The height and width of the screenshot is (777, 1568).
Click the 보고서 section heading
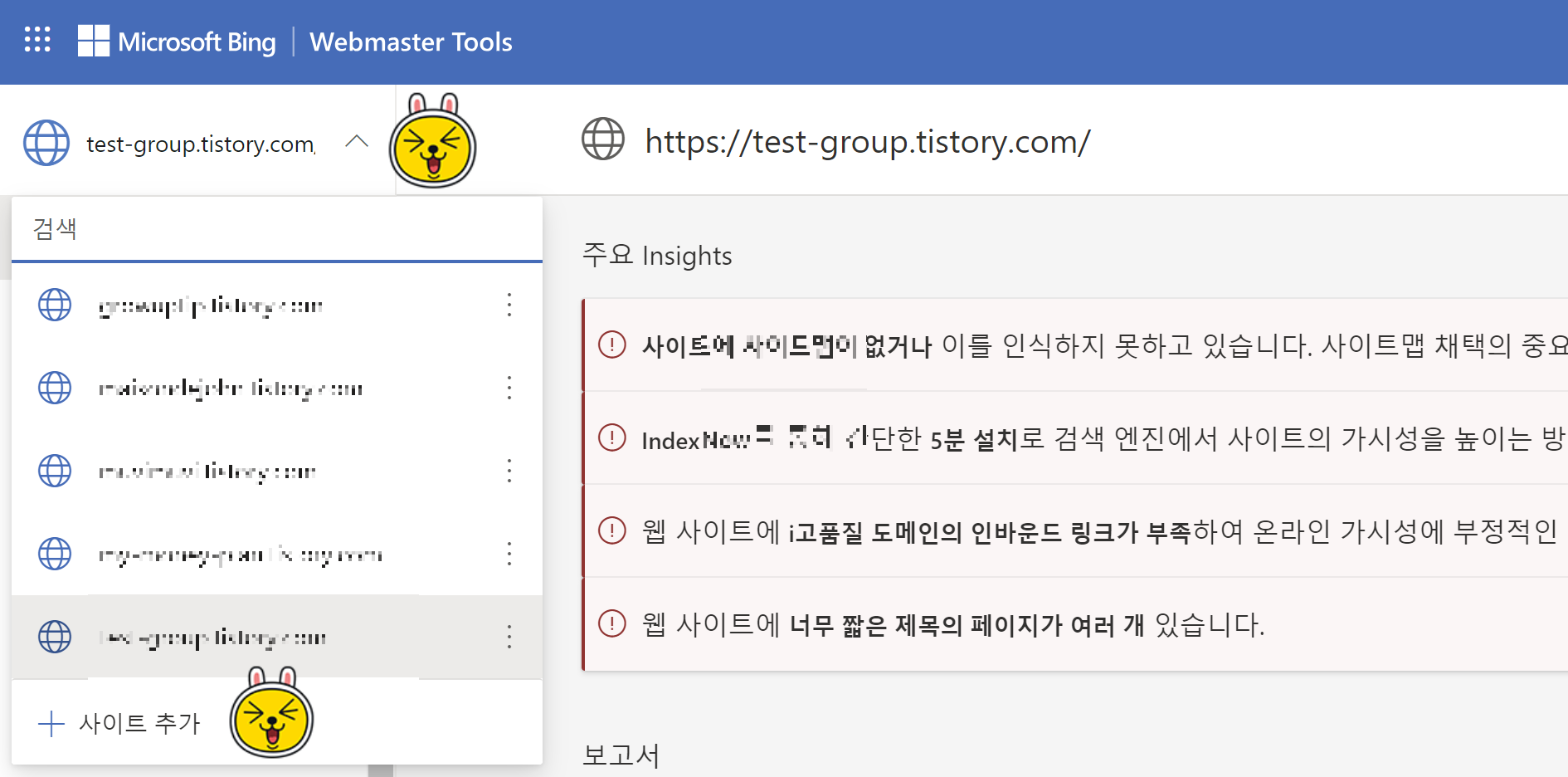pos(621,755)
